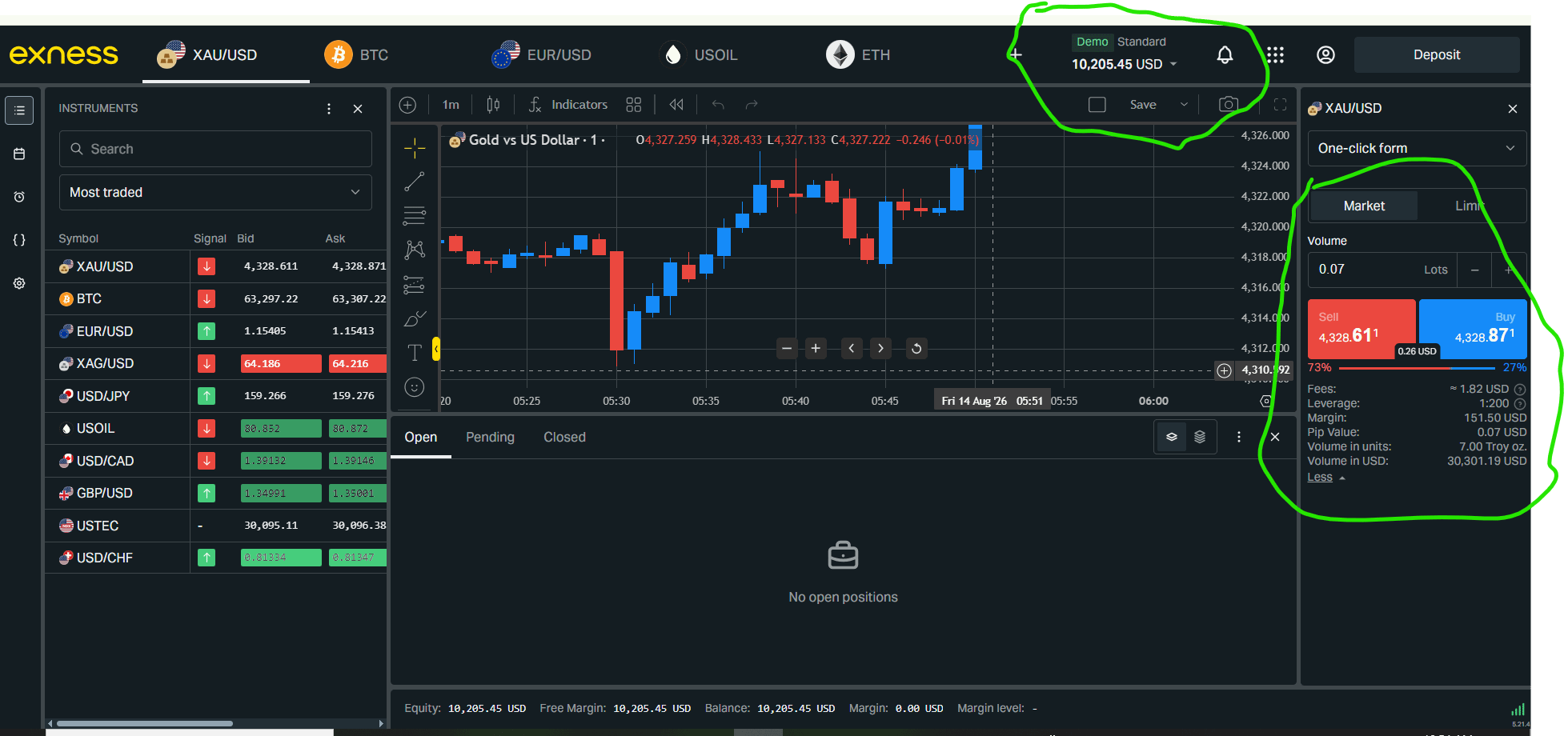Open the One-click form dropdown

1417,149
